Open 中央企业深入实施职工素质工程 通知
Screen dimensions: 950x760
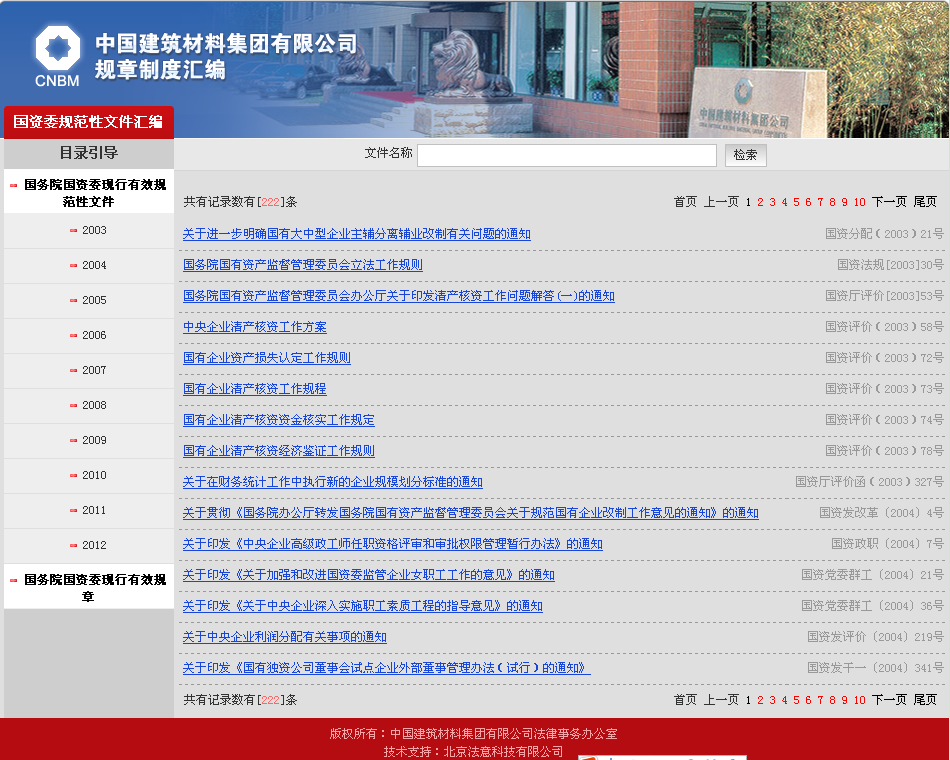[362, 606]
